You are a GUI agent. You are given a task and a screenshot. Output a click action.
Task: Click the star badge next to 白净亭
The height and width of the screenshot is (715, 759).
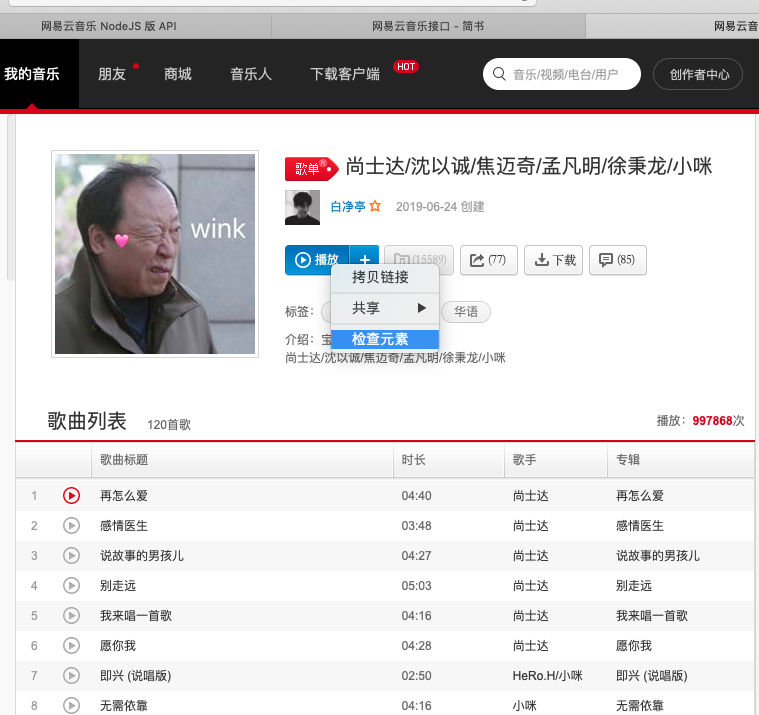click(375, 207)
